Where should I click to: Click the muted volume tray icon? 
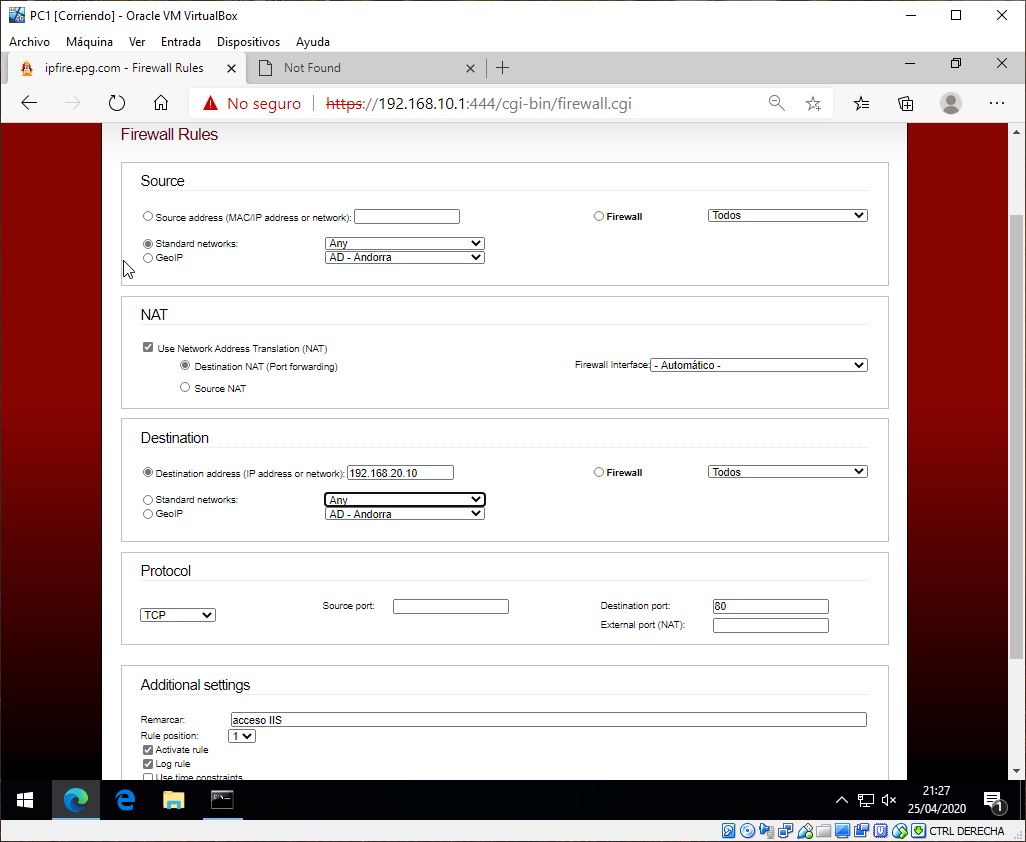click(x=889, y=799)
